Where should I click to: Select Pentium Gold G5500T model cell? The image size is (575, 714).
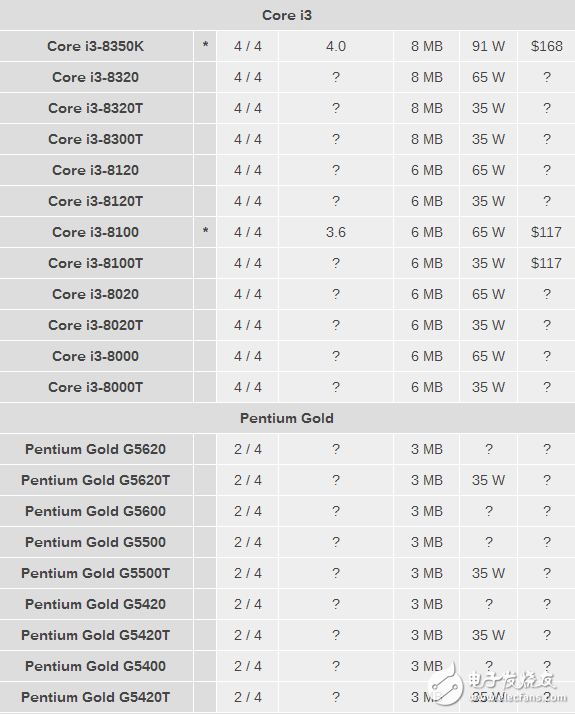(x=96, y=573)
